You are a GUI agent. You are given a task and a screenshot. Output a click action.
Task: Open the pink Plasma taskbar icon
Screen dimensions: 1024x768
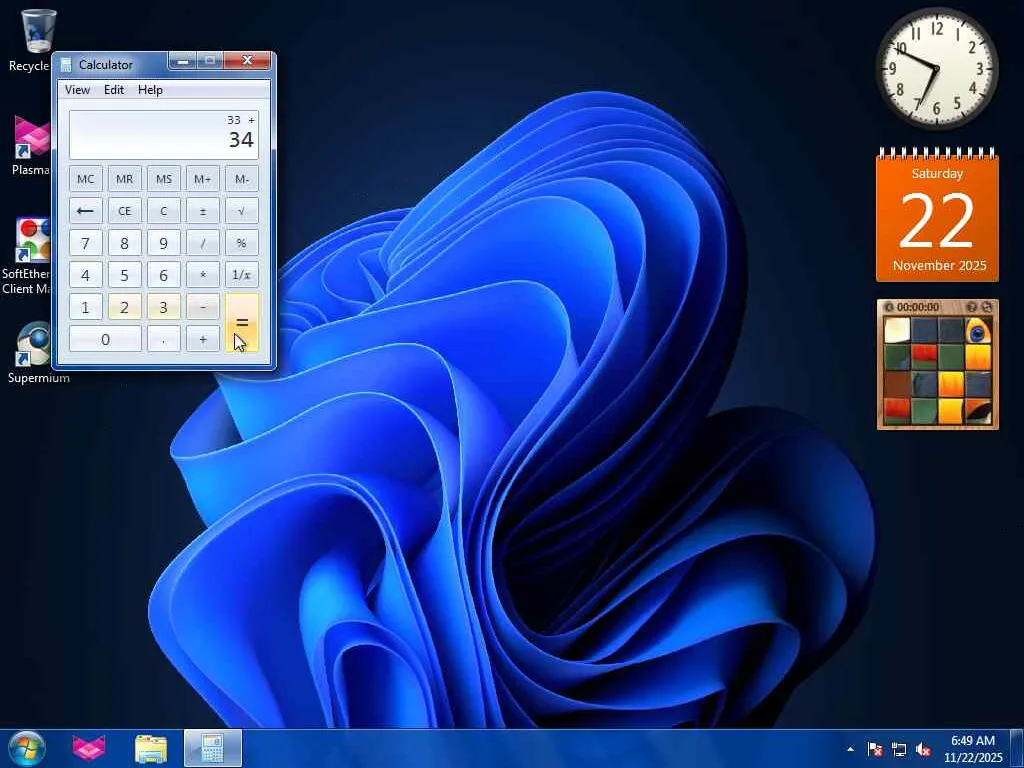[x=89, y=748]
